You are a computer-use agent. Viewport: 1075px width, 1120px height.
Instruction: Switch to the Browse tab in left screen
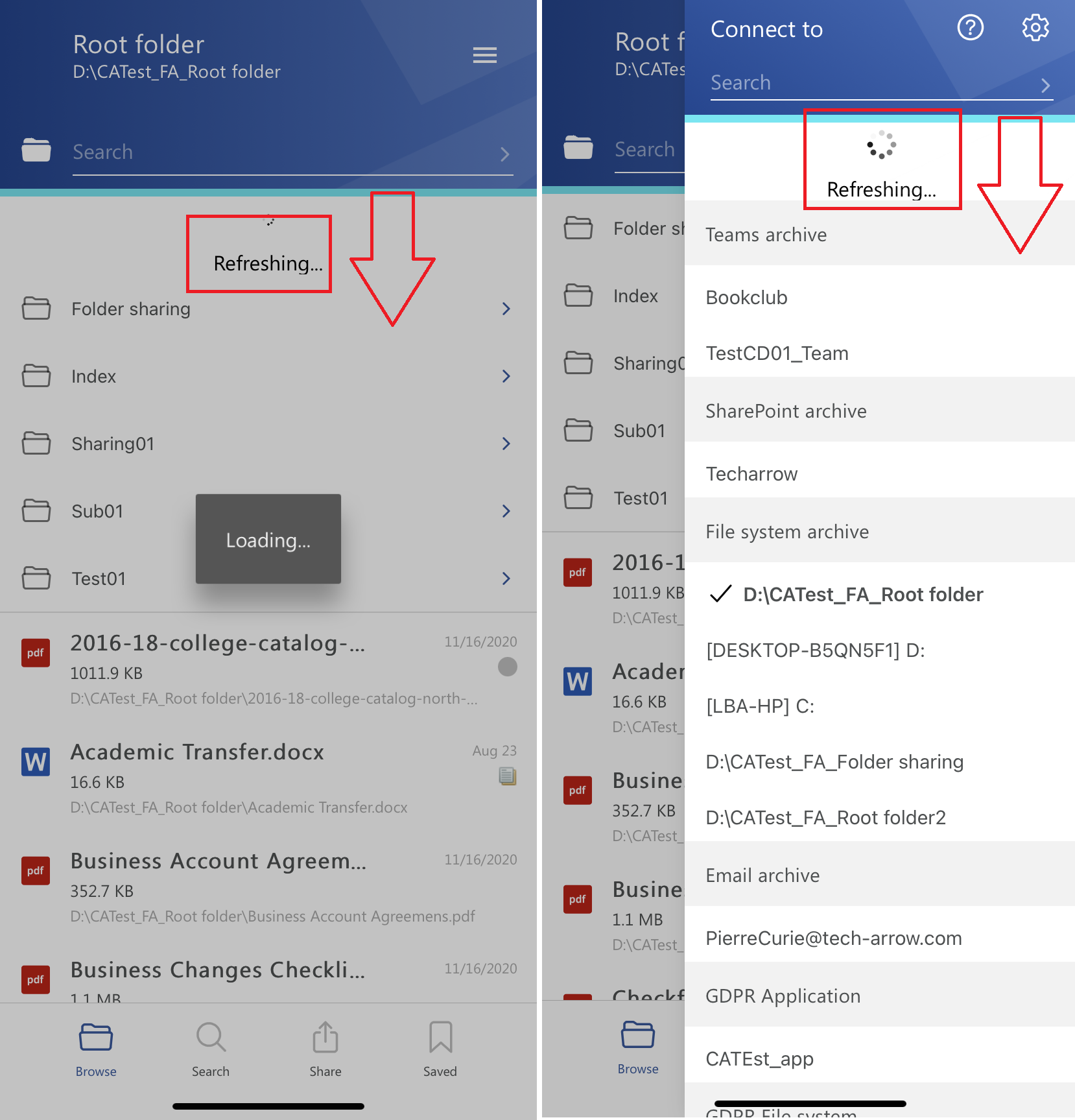coord(96,1049)
